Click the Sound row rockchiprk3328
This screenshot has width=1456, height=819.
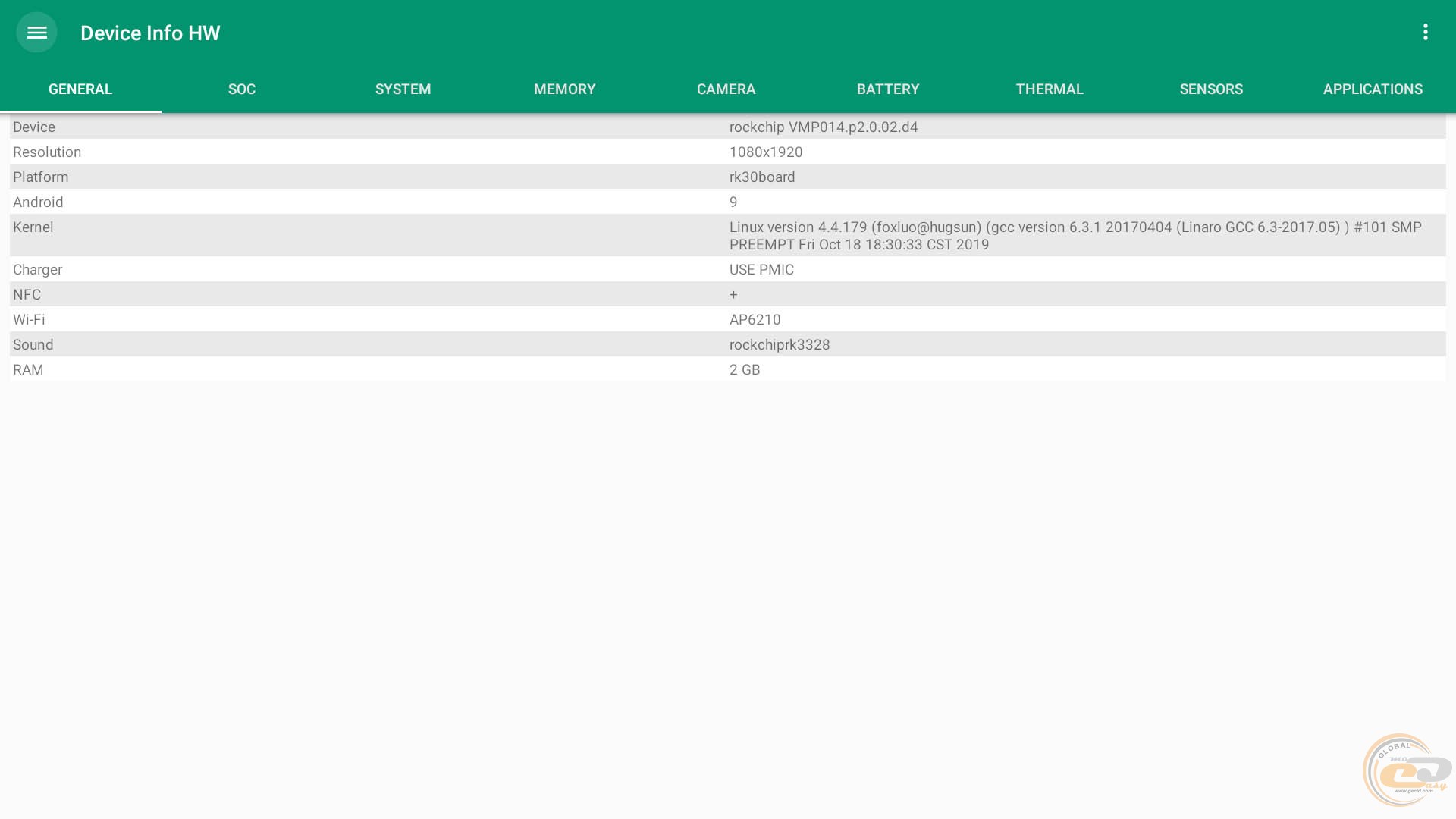(779, 345)
